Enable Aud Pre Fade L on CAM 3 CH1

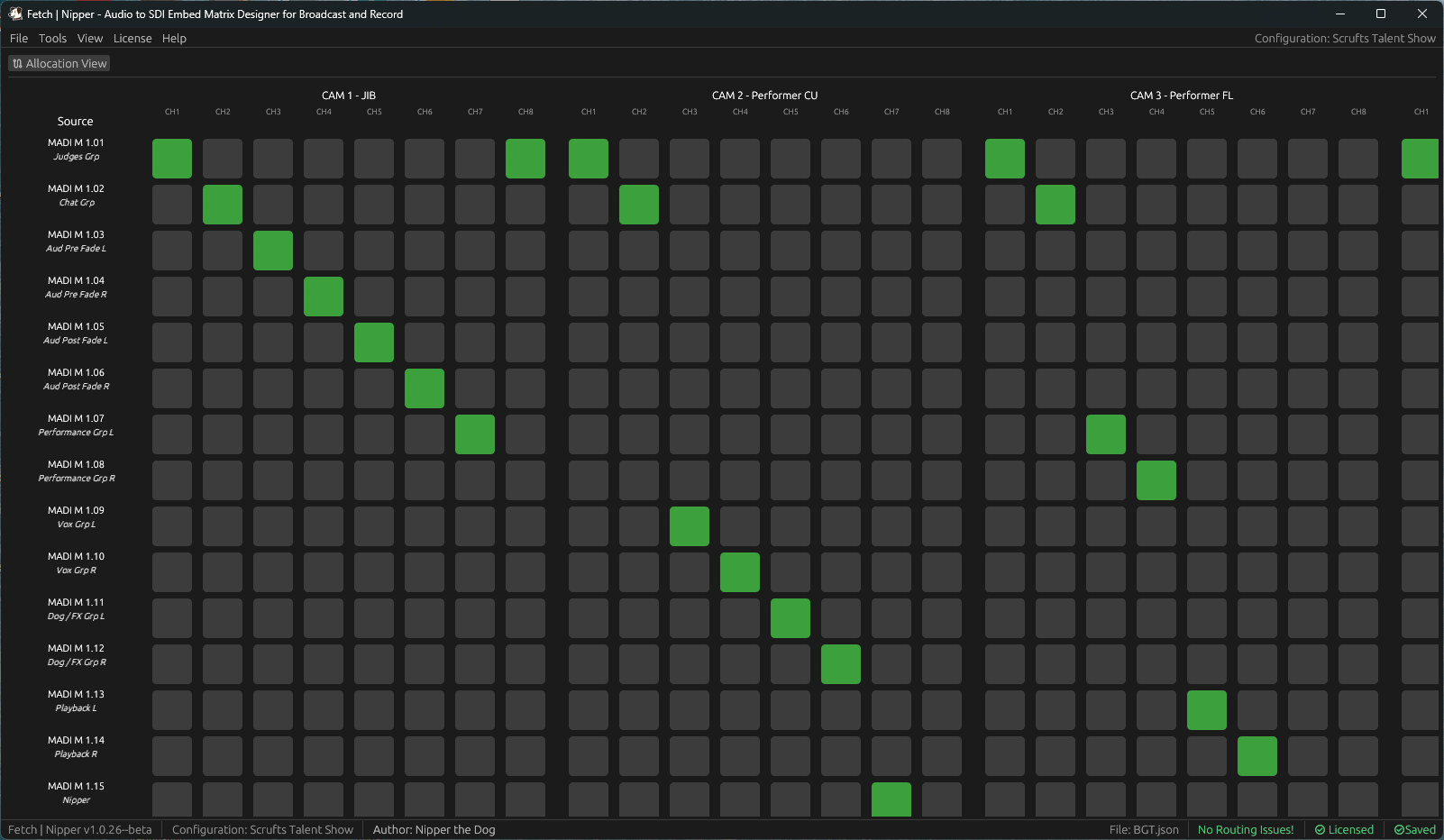(1005, 251)
